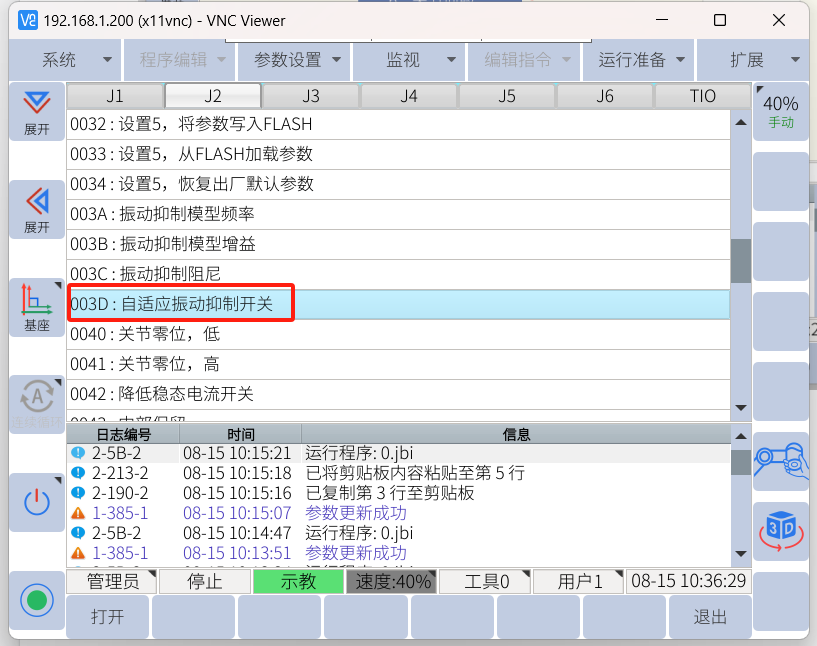Viewport: 817px width, 646px height.
Task: Open the 3D view icon
Action: [x=780, y=531]
